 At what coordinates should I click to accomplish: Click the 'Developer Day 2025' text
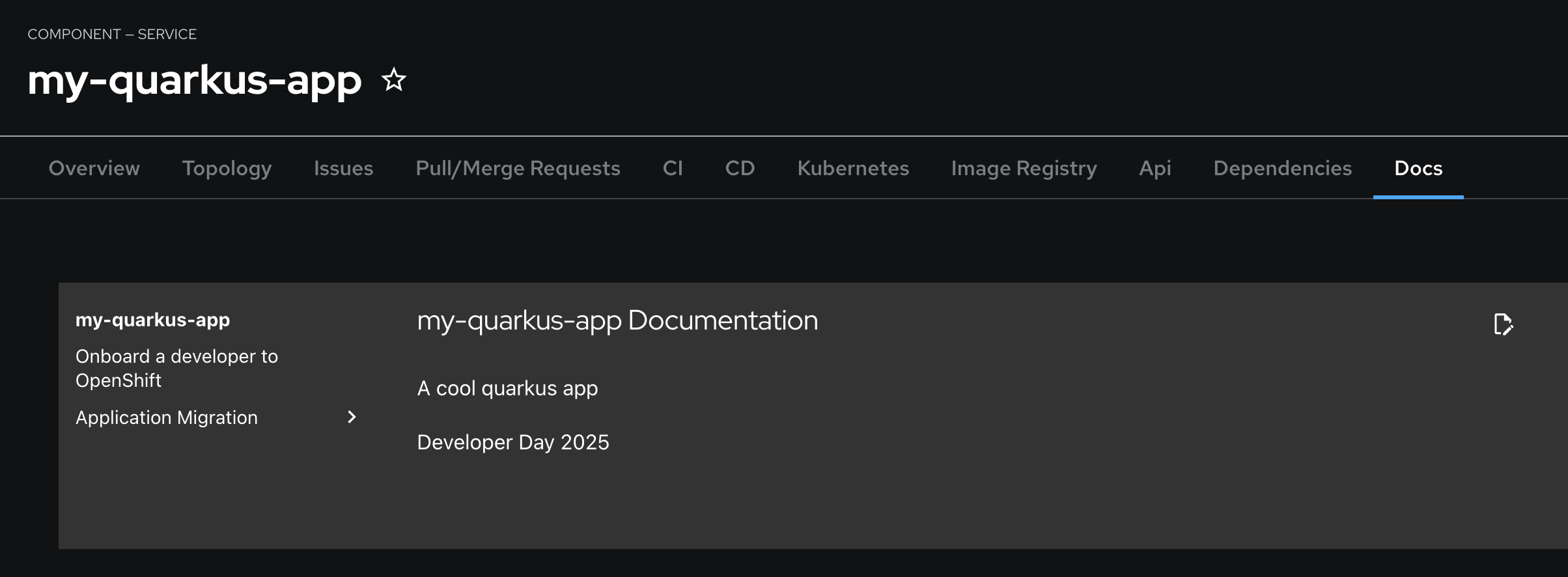(x=513, y=442)
